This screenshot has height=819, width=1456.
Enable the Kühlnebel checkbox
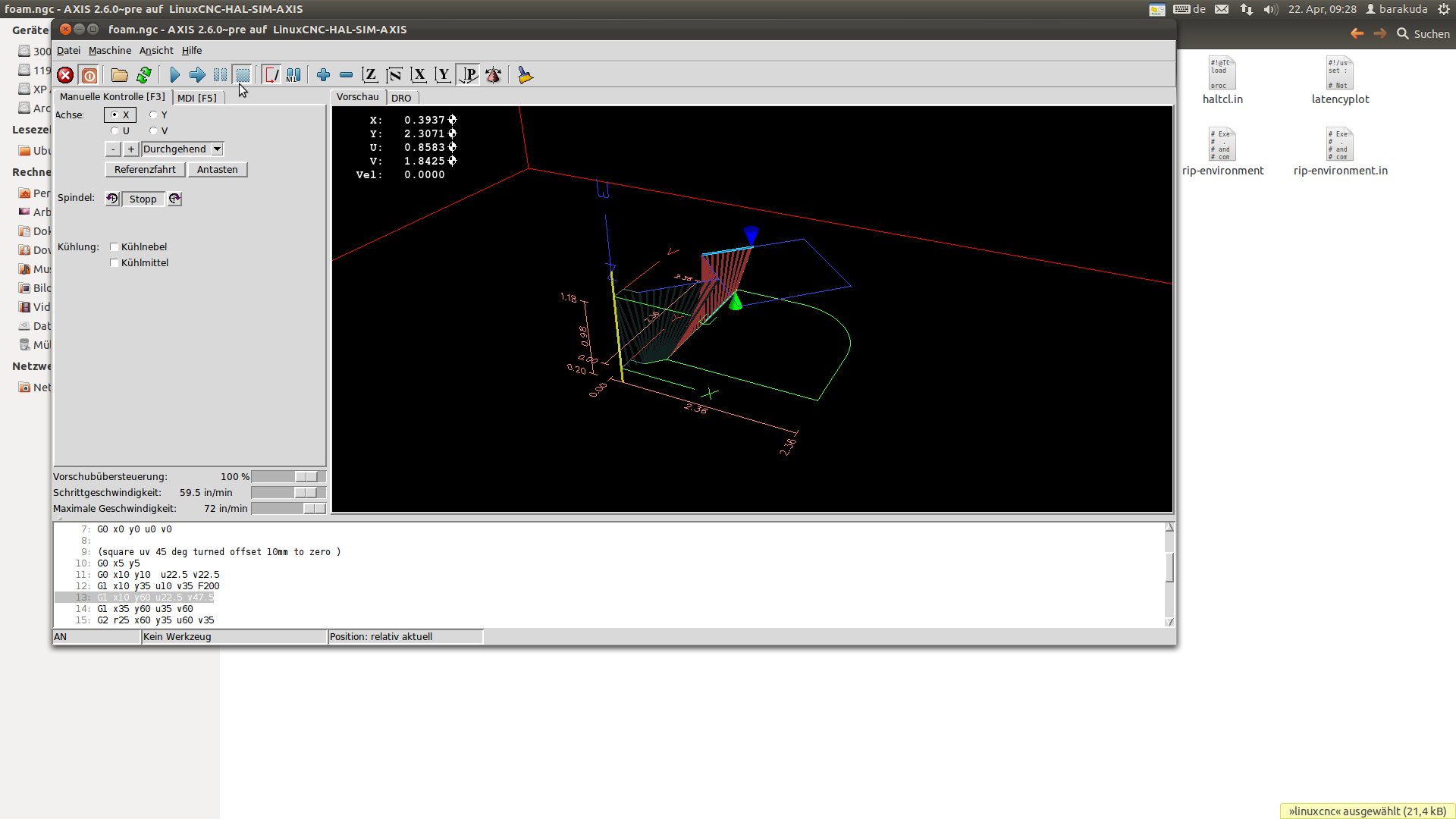click(115, 247)
